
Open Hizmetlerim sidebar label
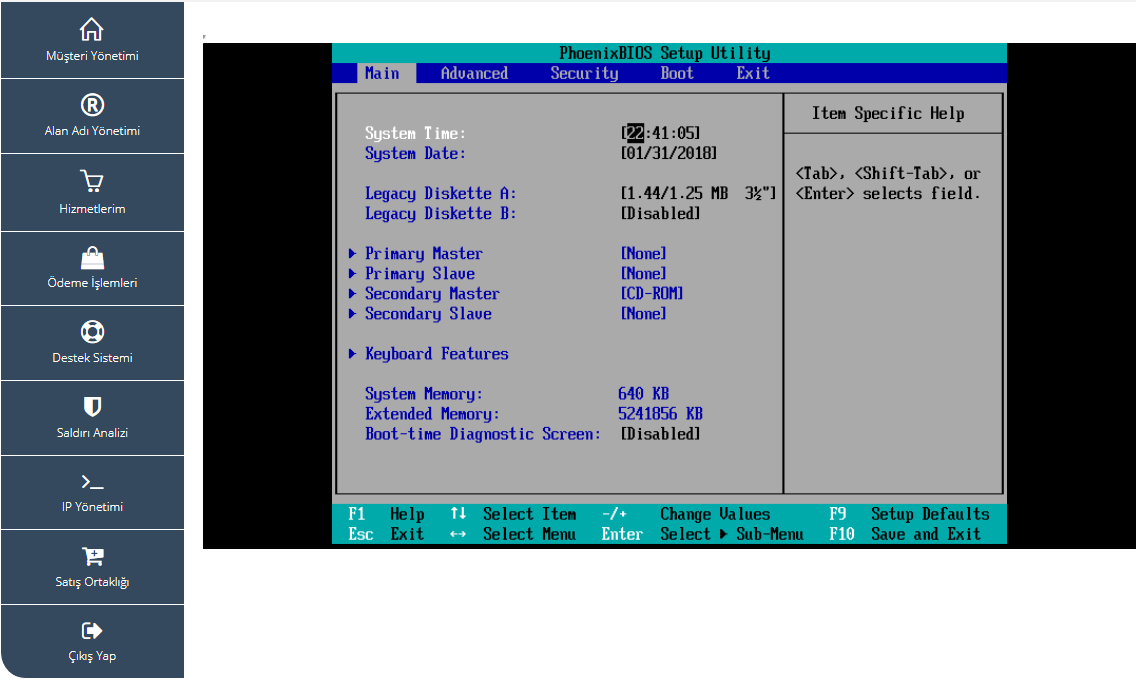click(x=92, y=209)
